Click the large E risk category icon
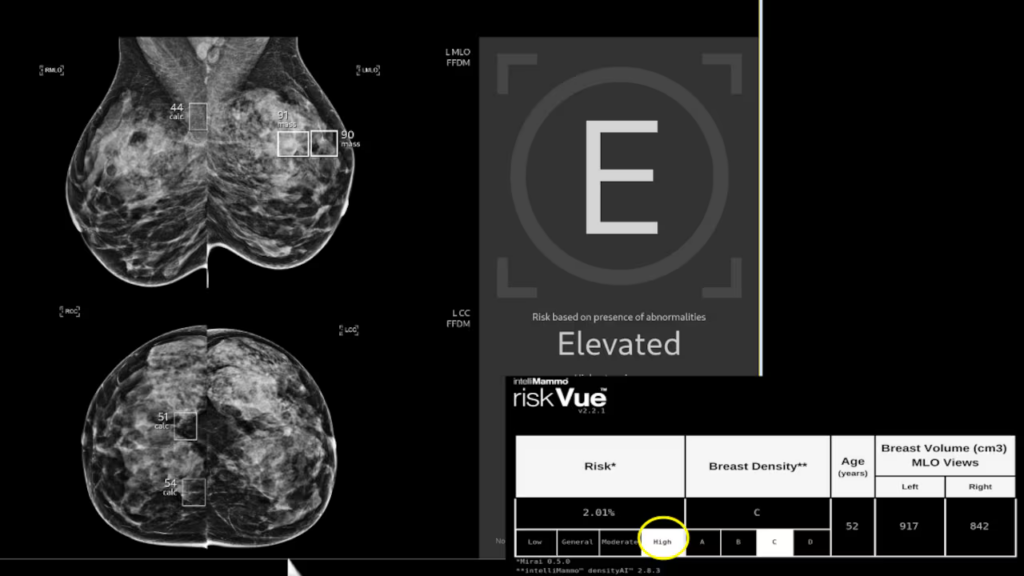 point(619,177)
